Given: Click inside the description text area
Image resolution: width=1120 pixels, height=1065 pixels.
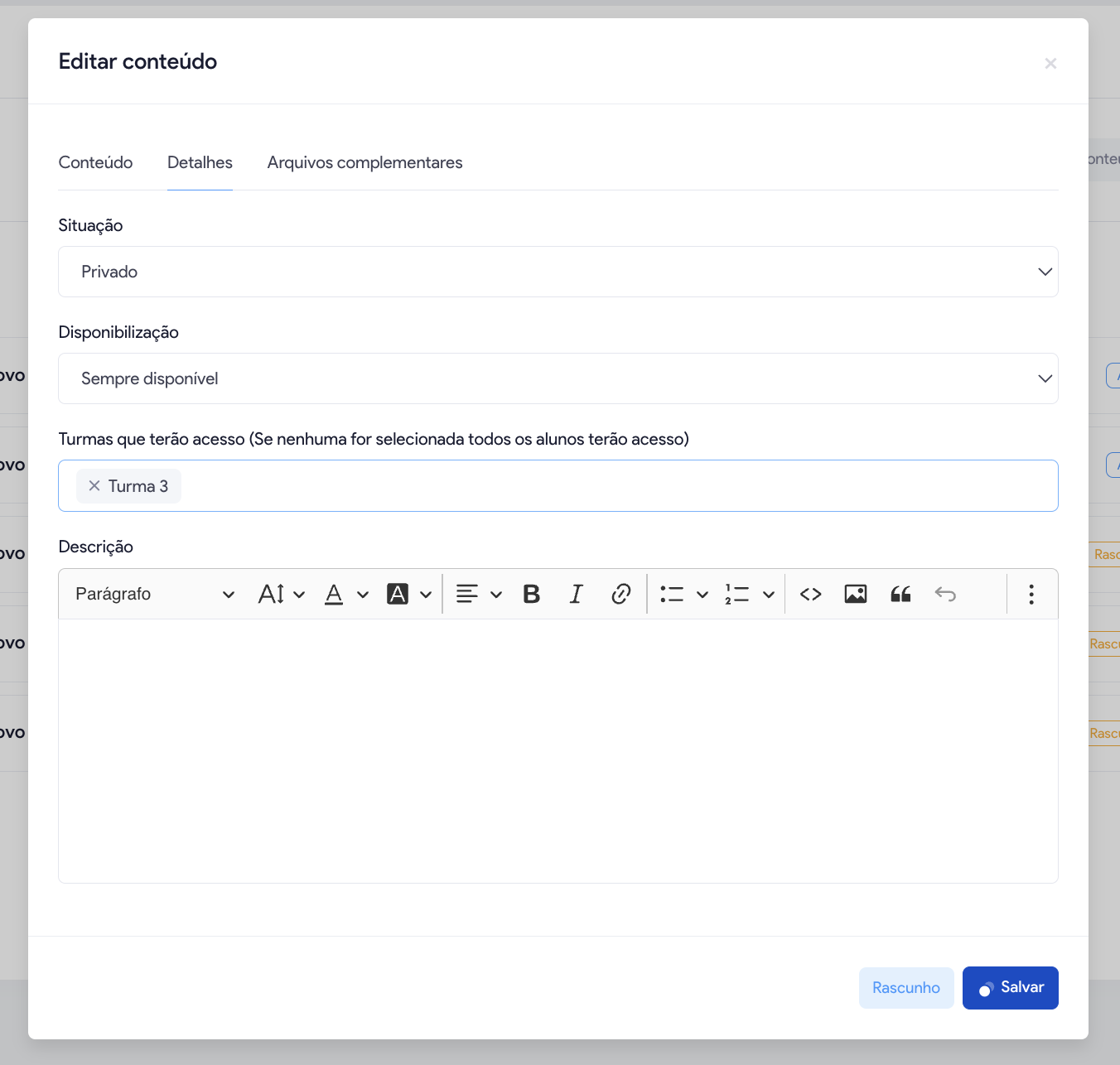Looking at the screenshot, I should coord(558,749).
